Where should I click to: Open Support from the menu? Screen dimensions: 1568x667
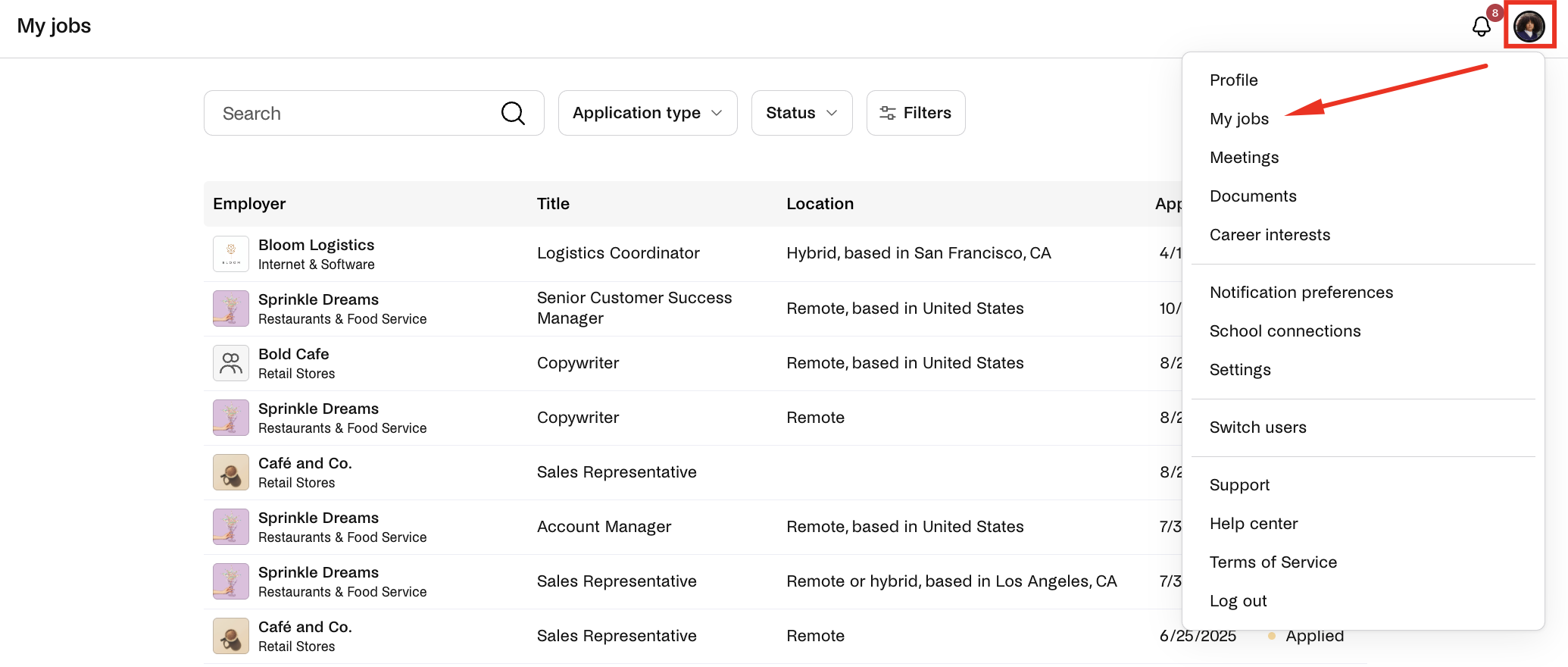coord(1239,485)
